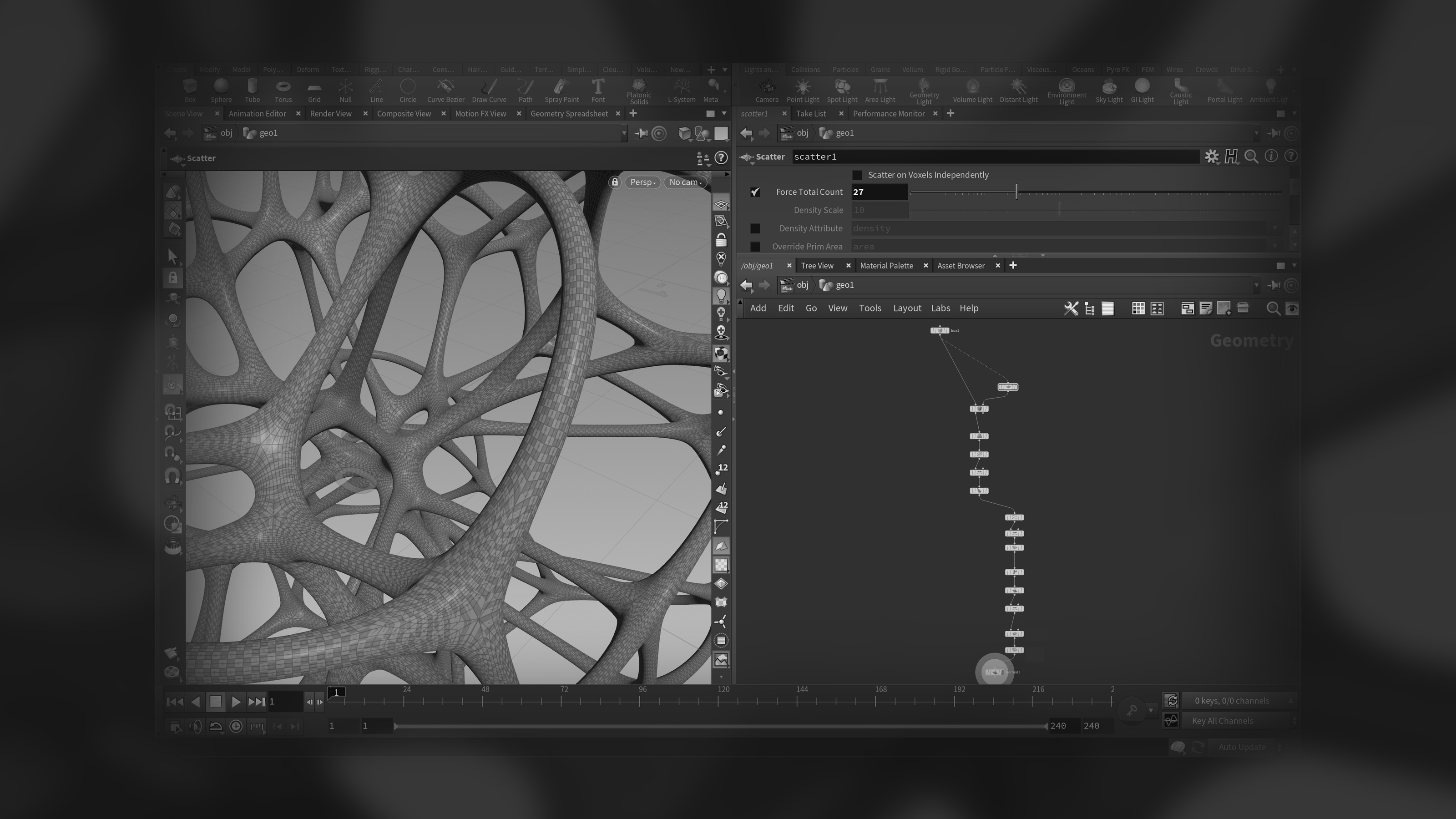Enable Scatter on Voxels Independently checkbox
The image size is (1456, 819).
click(x=857, y=175)
